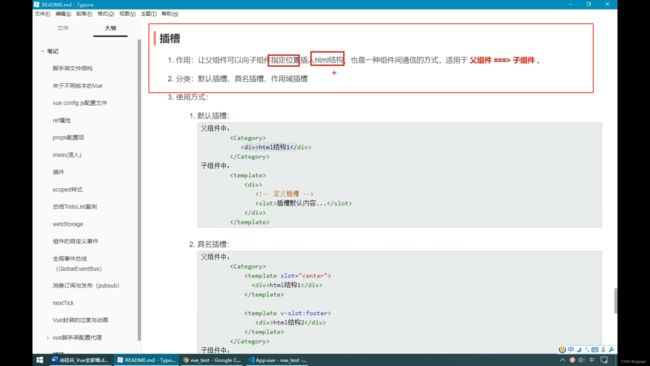Jump to scoped样式 in outline
Screen dimensions: 650x366
tap(67, 189)
